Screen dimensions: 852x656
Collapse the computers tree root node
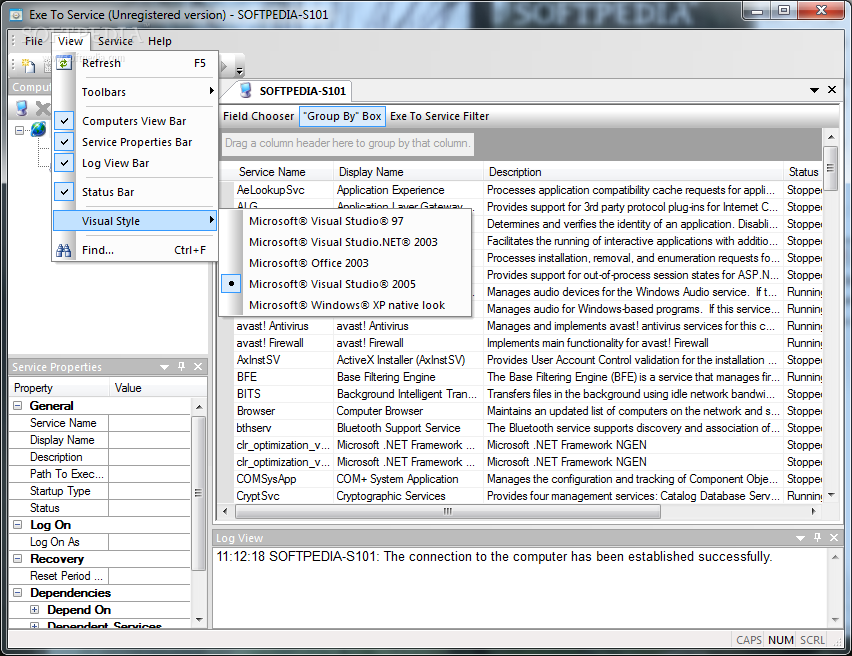pyautogui.click(x=20, y=130)
